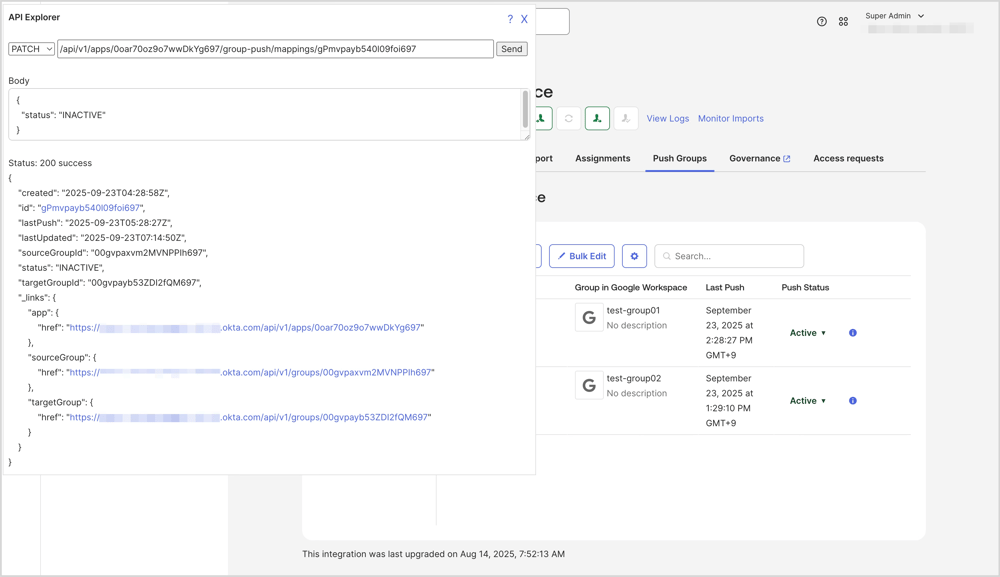Close the API Explorer panel
The width and height of the screenshot is (1000, 577).
(x=524, y=19)
